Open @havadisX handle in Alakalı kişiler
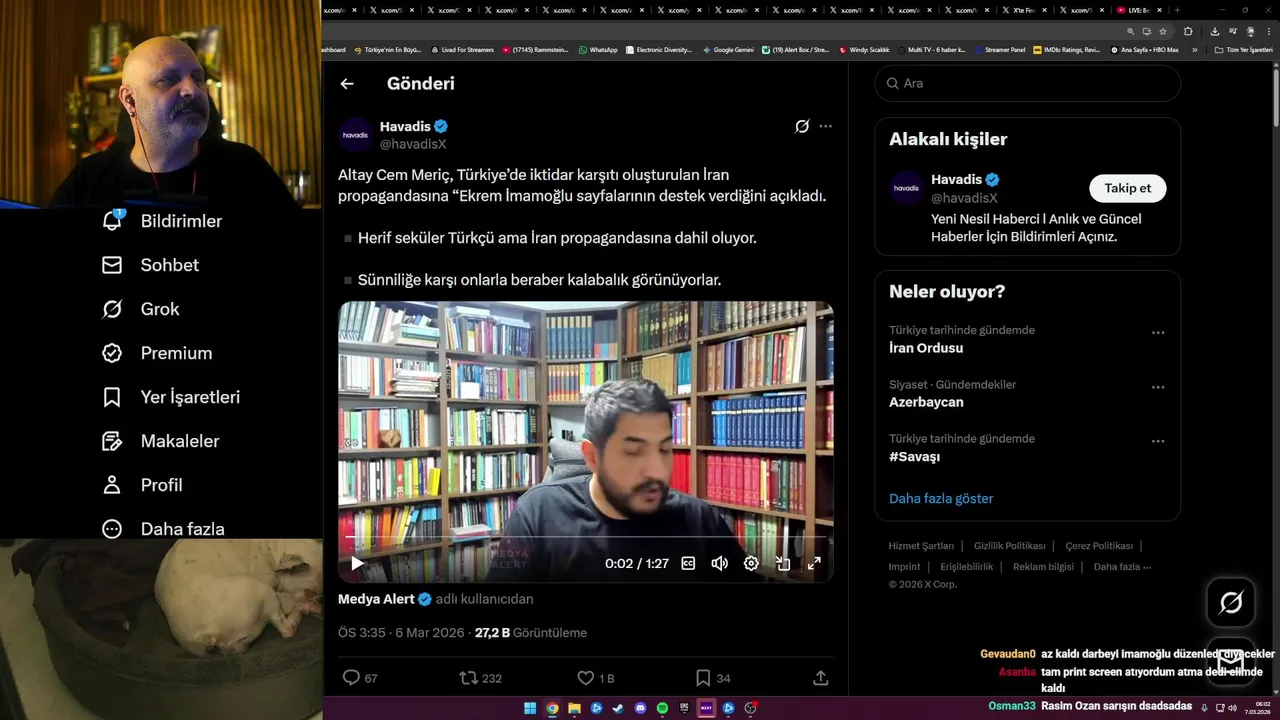 [964, 198]
